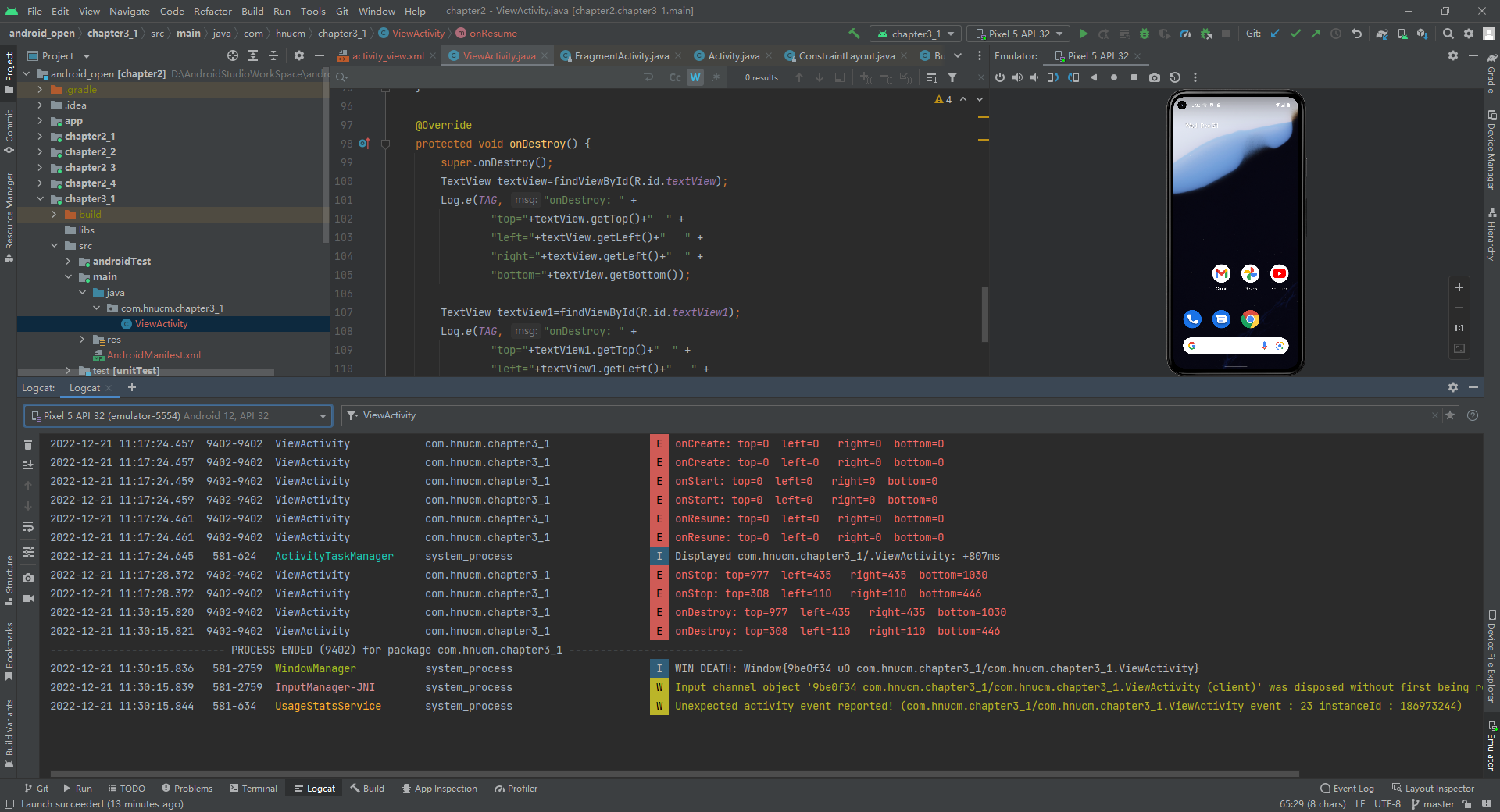Click Git Commit green checkmark
Screen dimensions: 1500x812
pos(1295,34)
